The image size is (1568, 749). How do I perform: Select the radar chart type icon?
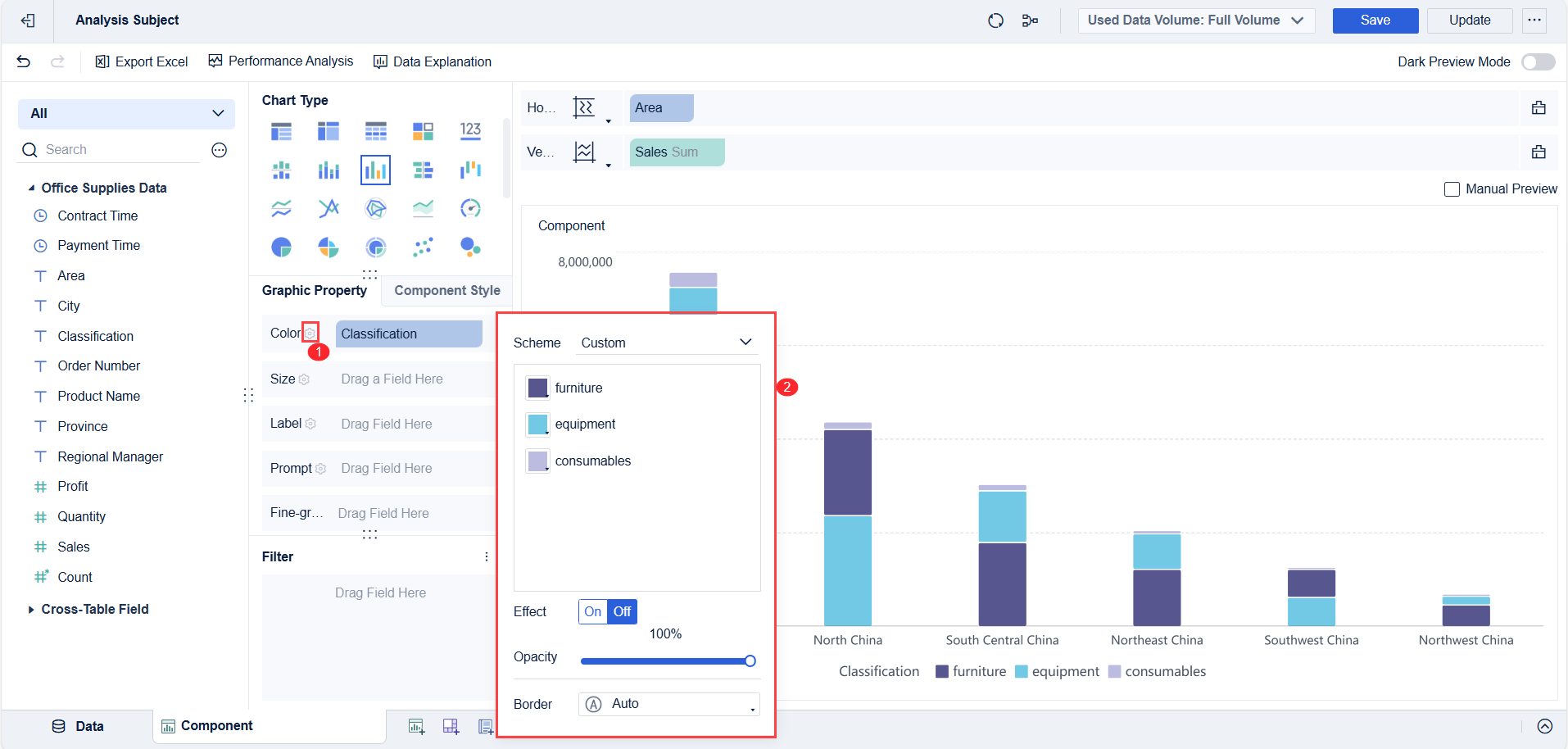(x=375, y=208)
